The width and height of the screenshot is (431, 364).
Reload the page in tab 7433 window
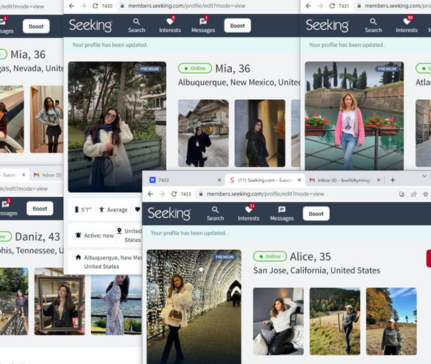pos(174,194)
